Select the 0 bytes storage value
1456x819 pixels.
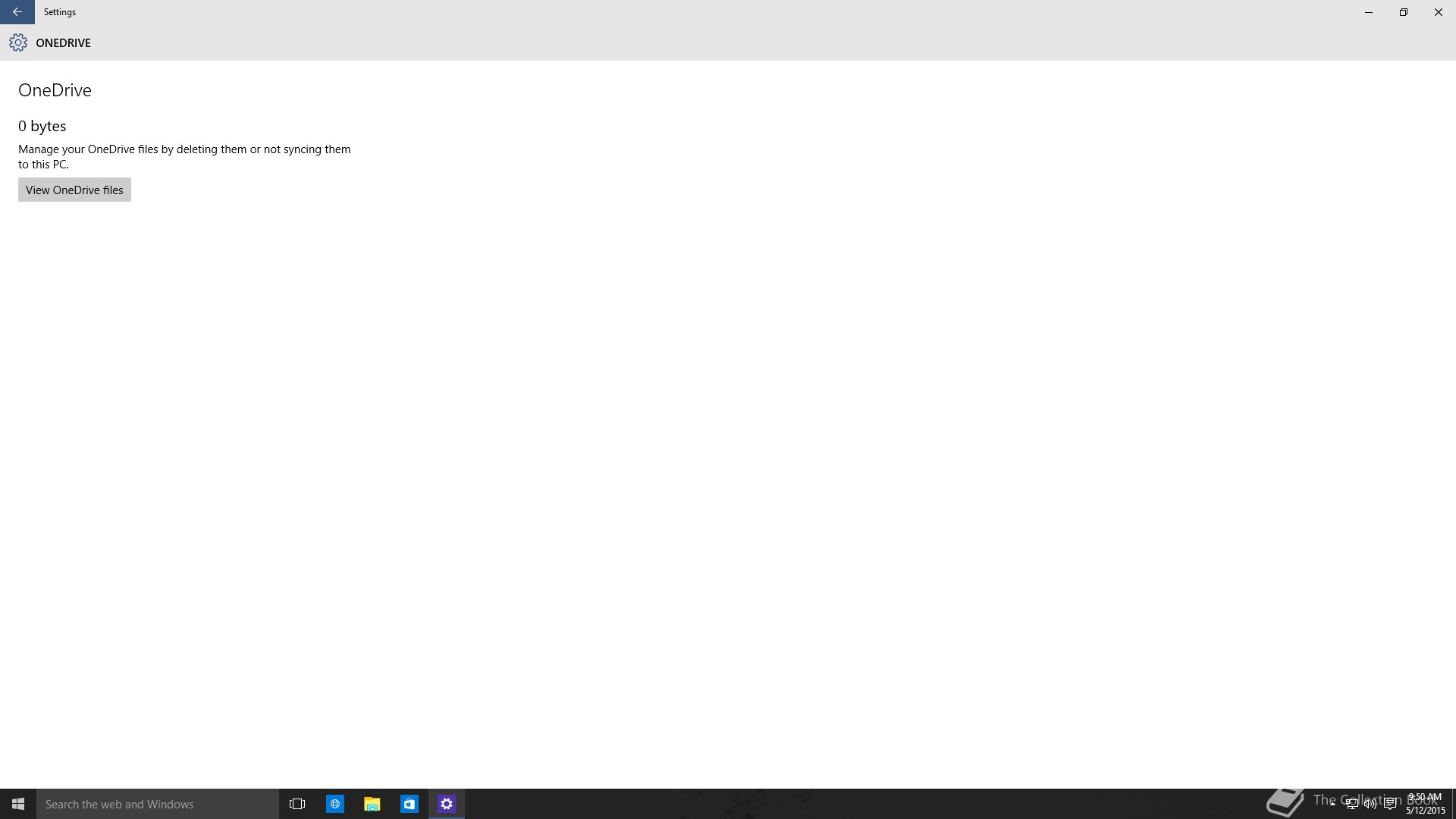click(x=42, y=126)
